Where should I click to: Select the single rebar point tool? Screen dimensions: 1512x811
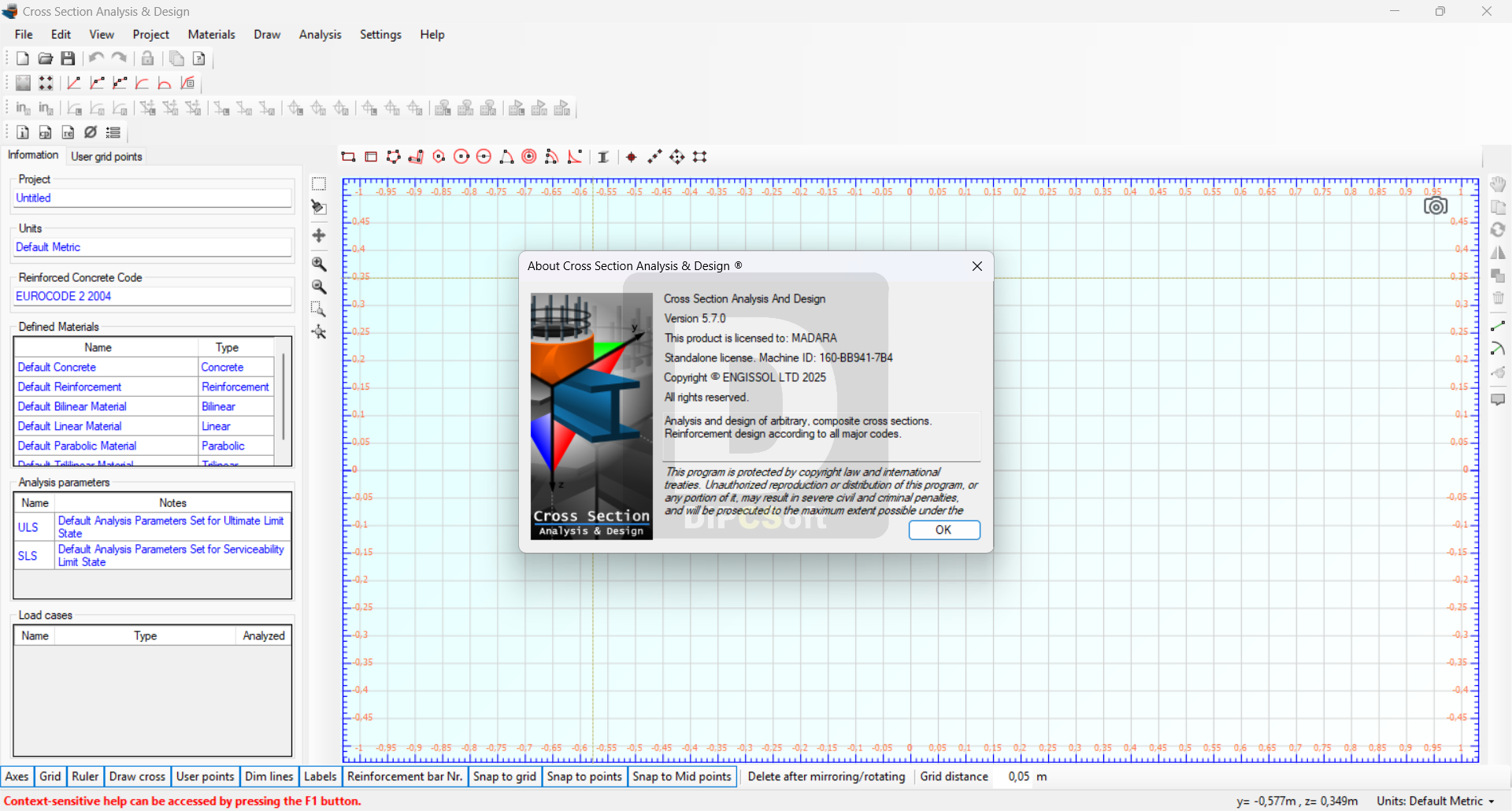[x=632, y=157]
